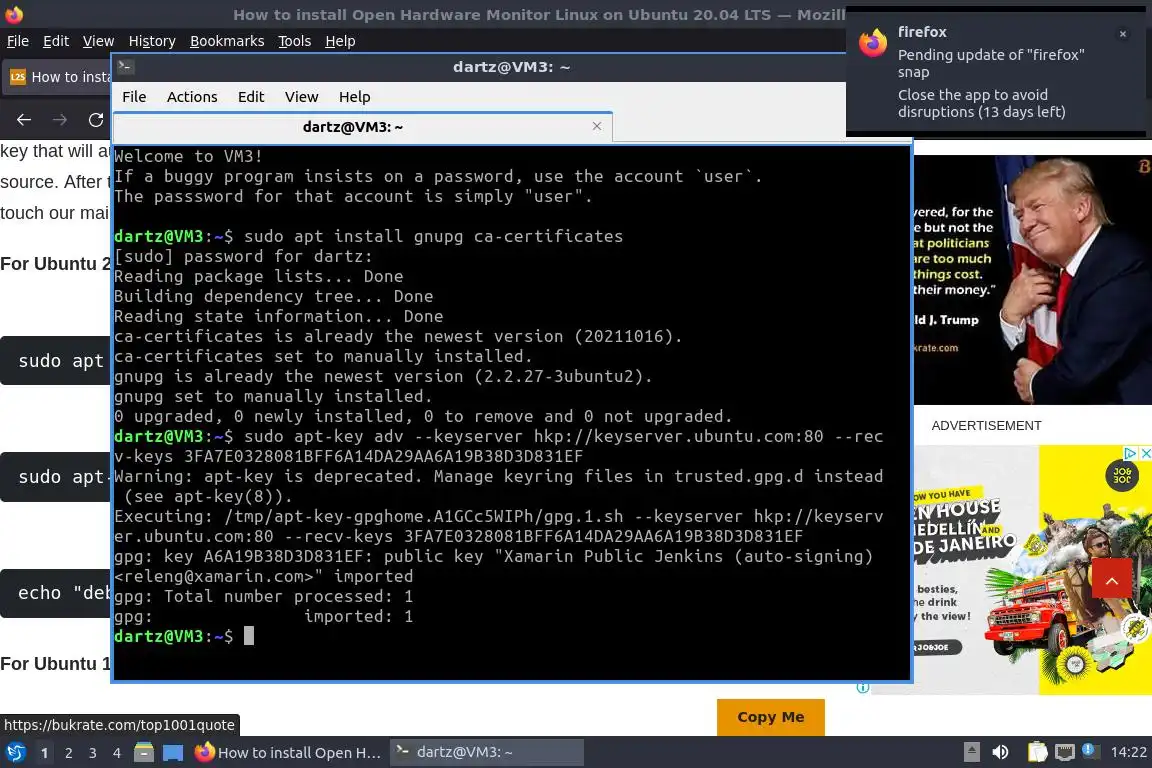Open the terminal Help menu
1152x768 pixels.
point(354,97)
